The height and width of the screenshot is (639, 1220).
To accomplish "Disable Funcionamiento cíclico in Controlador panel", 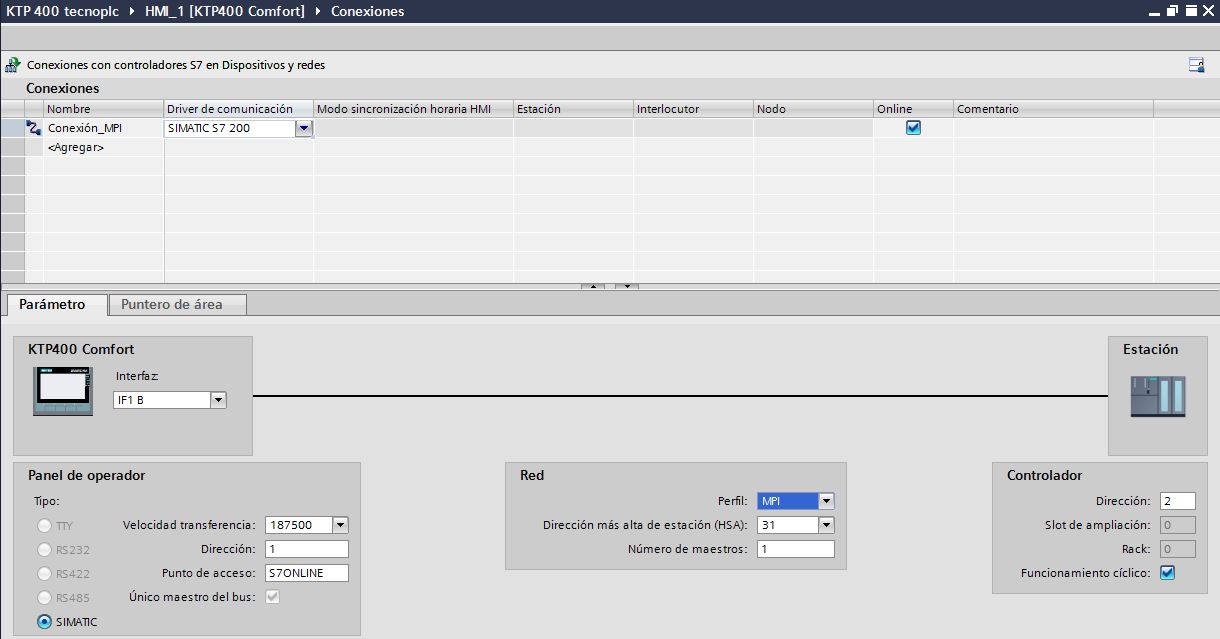I will (1168, 572).
